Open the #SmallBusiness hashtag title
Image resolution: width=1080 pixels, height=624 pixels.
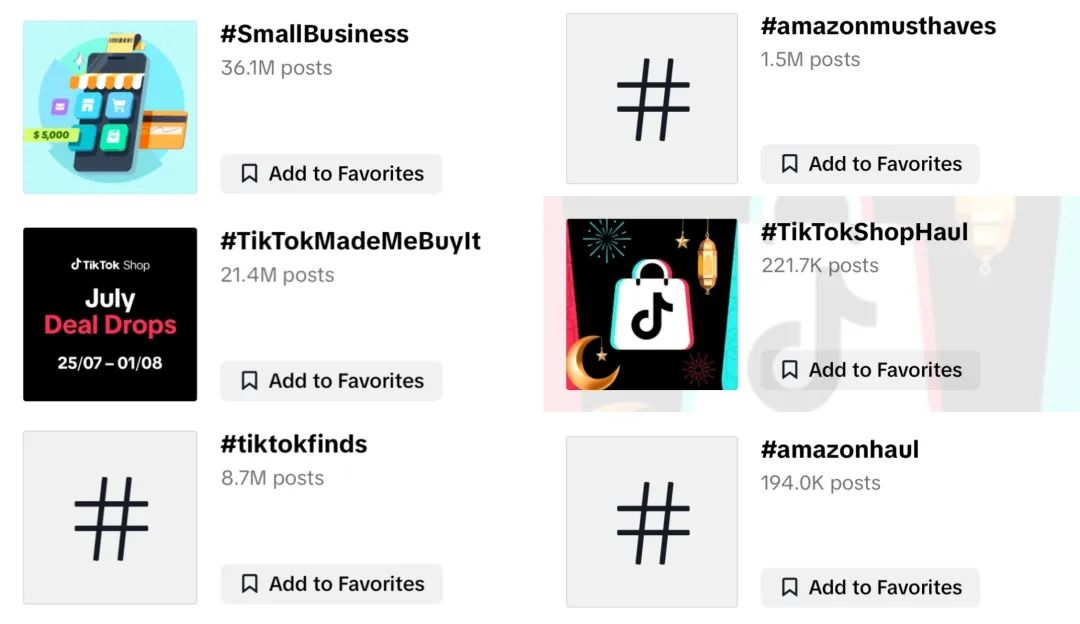[315, 34]
